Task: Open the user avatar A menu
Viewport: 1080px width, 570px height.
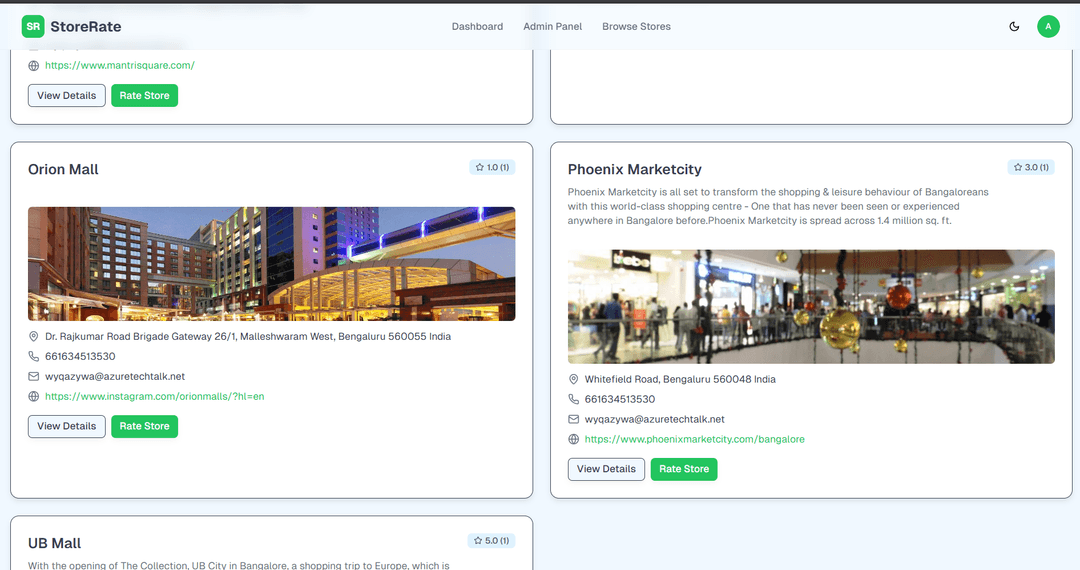Action: [x=1048, y=26]
